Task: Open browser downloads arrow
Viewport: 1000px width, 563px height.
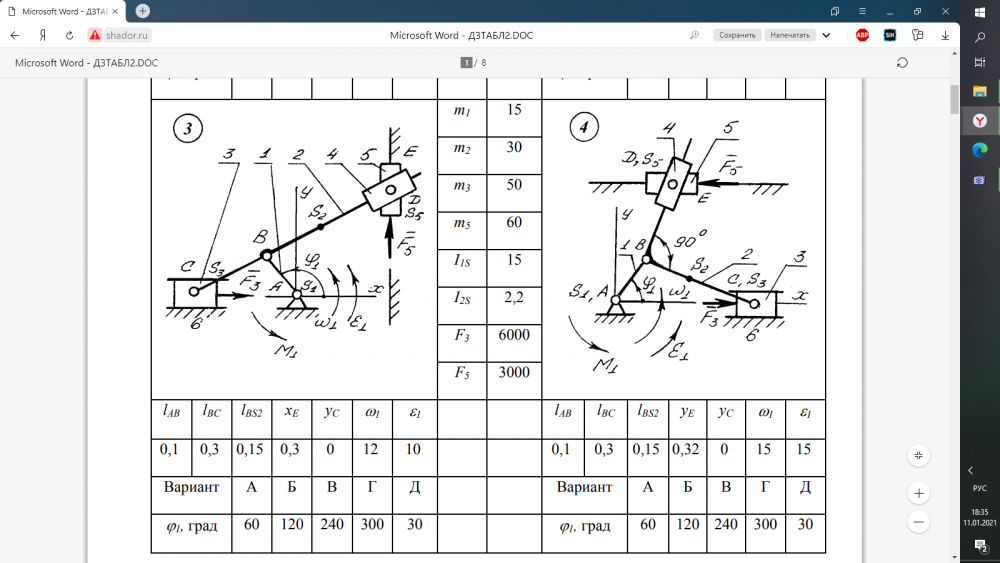Action: click(x=945, y=35)
